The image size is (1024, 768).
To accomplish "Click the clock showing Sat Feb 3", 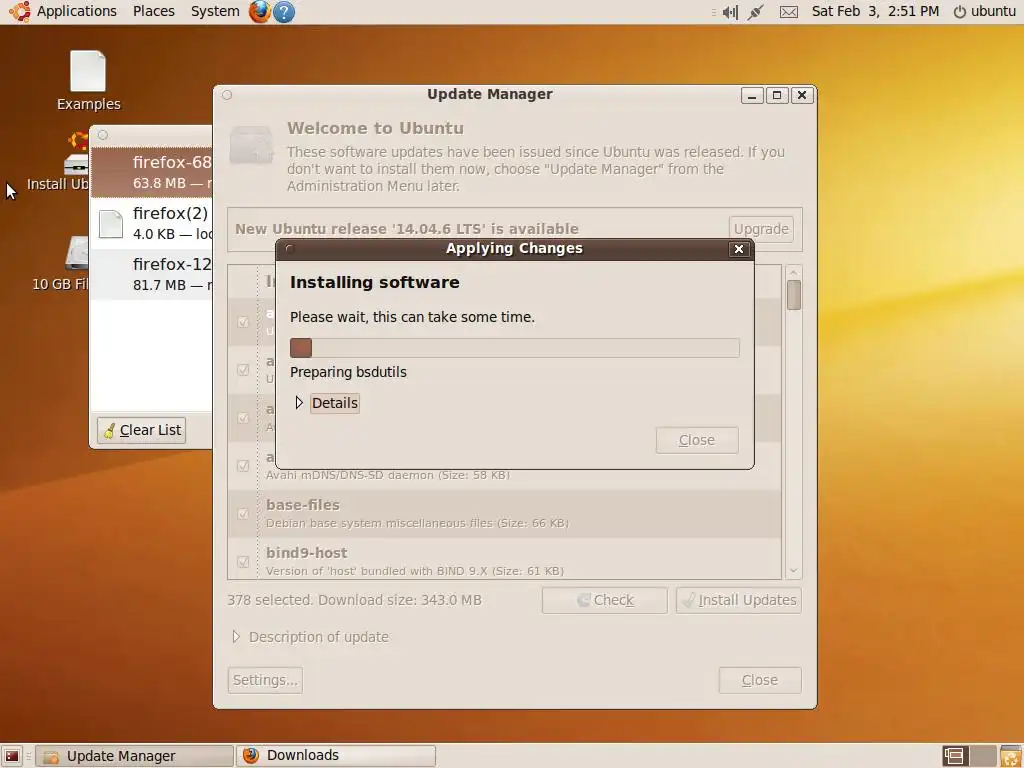I will (x=875, y=11).
